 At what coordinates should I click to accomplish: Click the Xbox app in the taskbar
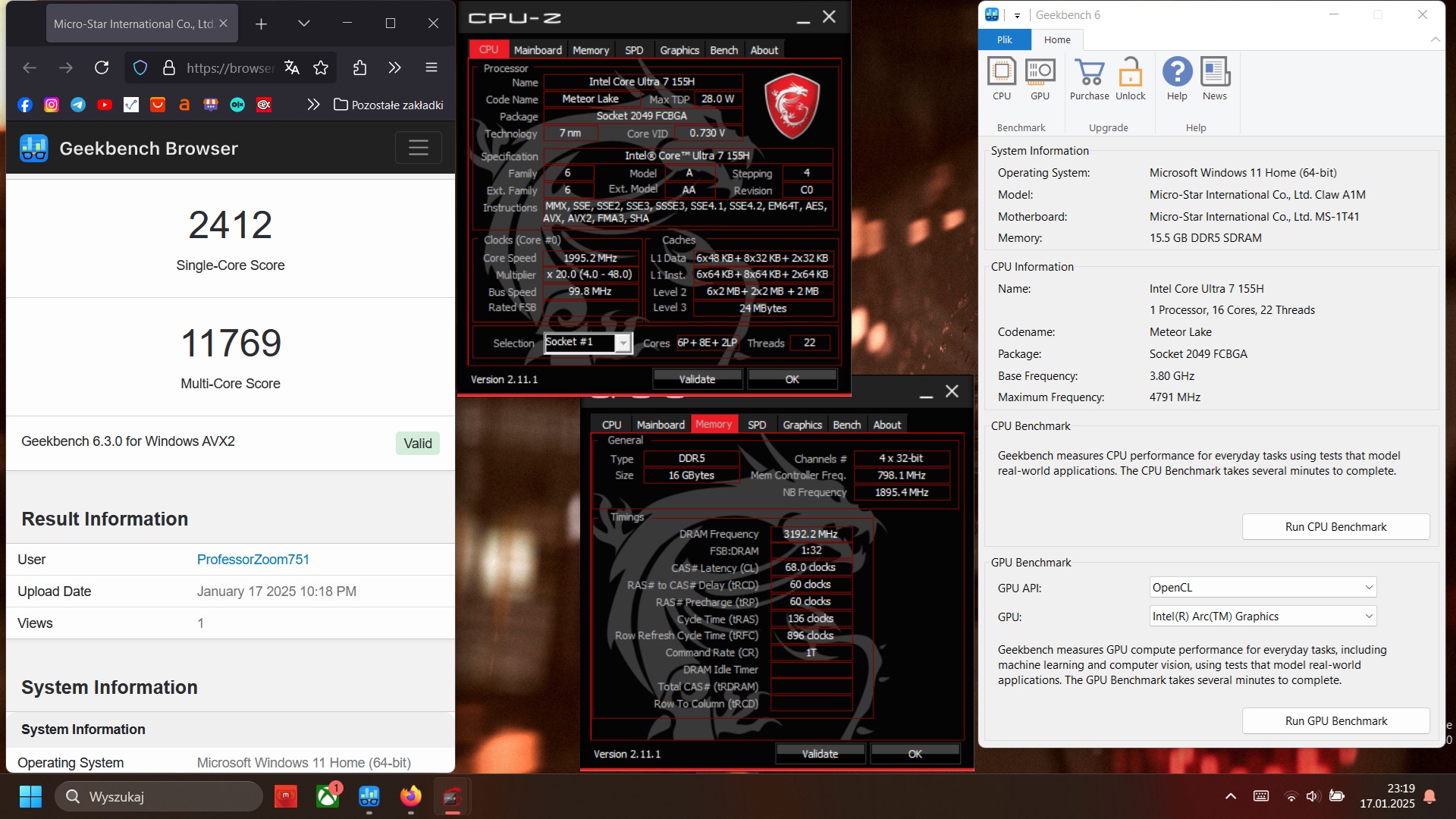(x=328, y=796)
